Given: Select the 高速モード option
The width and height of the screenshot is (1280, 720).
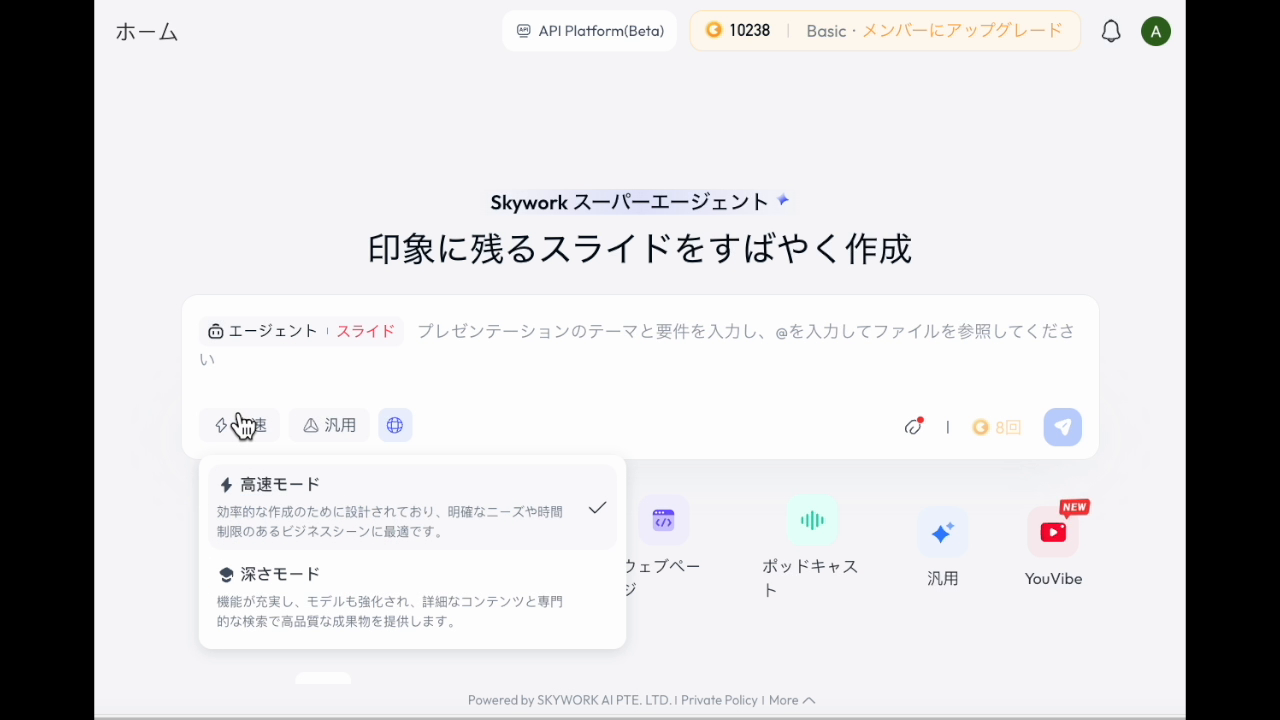Looking at the screenshot, I should [x=412, y=507].
